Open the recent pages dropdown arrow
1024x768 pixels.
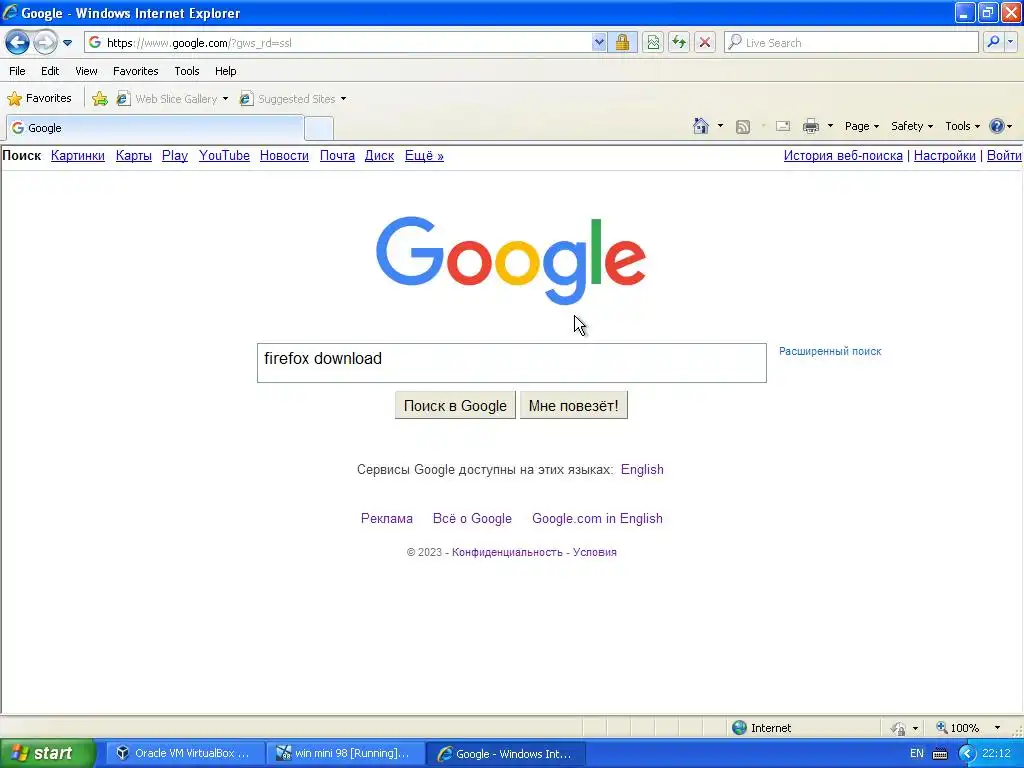click(67, 43)
